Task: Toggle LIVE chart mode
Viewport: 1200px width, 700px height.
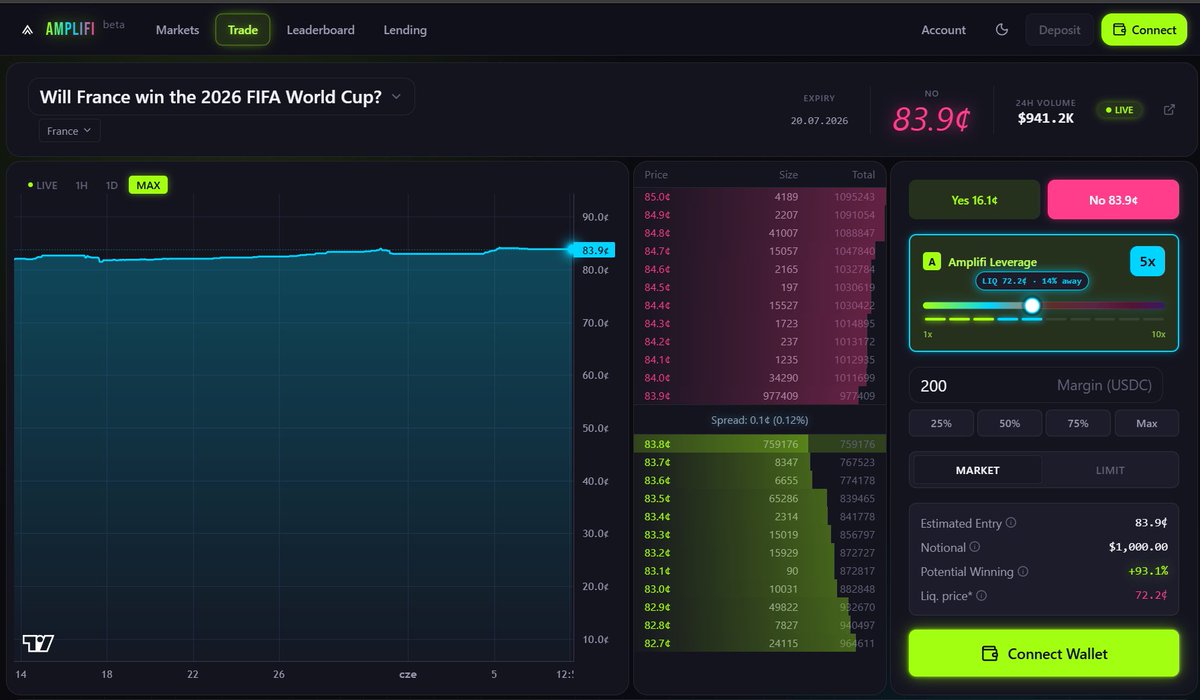Action: point(42,185)
